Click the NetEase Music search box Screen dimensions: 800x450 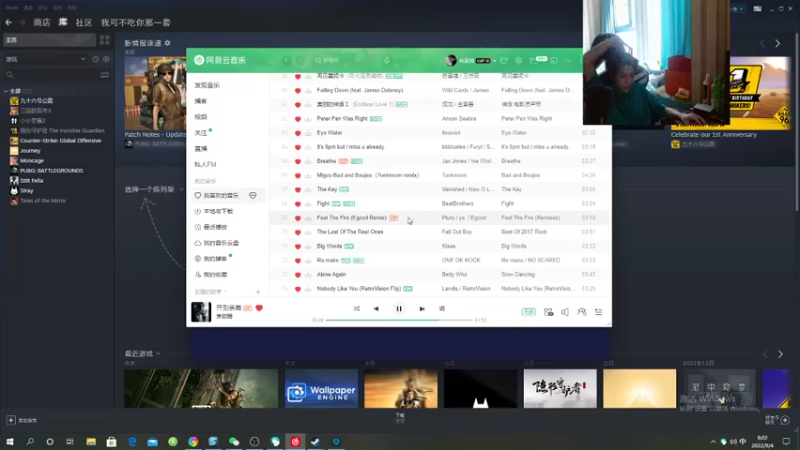tap(344, 60)
